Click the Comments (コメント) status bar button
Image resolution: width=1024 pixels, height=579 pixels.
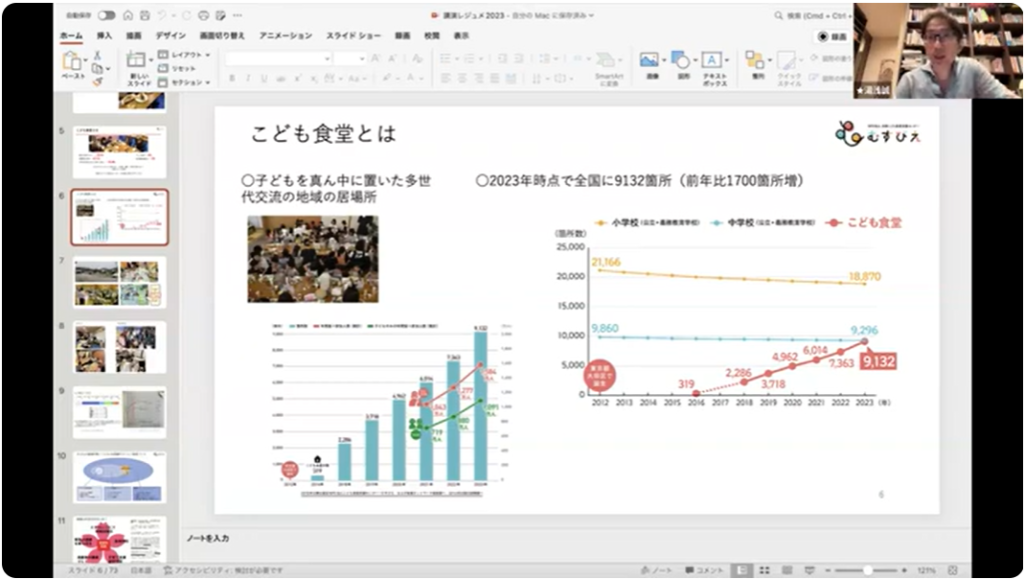click(704, 571)
